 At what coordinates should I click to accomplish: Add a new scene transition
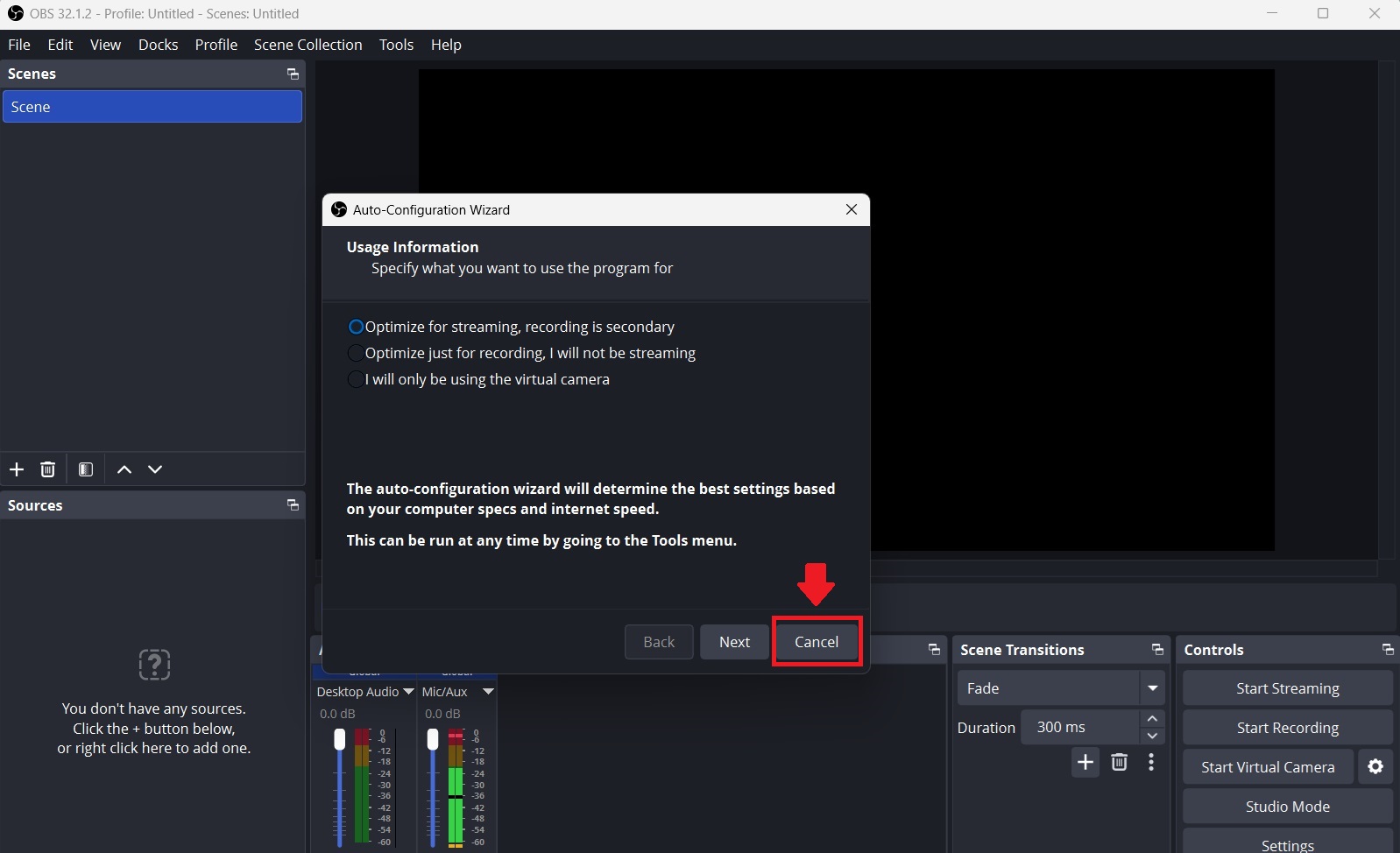click(1085, 762)
